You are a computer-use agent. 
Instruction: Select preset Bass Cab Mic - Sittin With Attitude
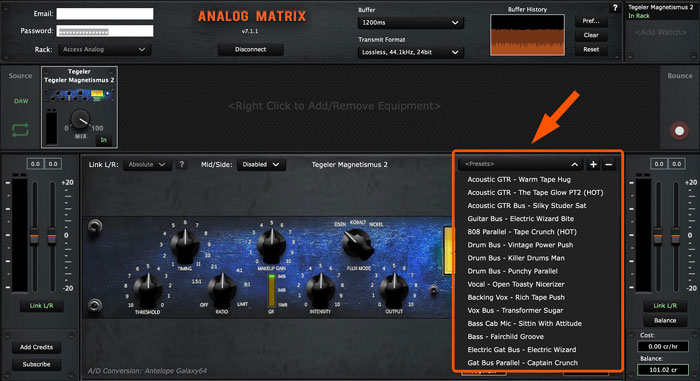524,323
